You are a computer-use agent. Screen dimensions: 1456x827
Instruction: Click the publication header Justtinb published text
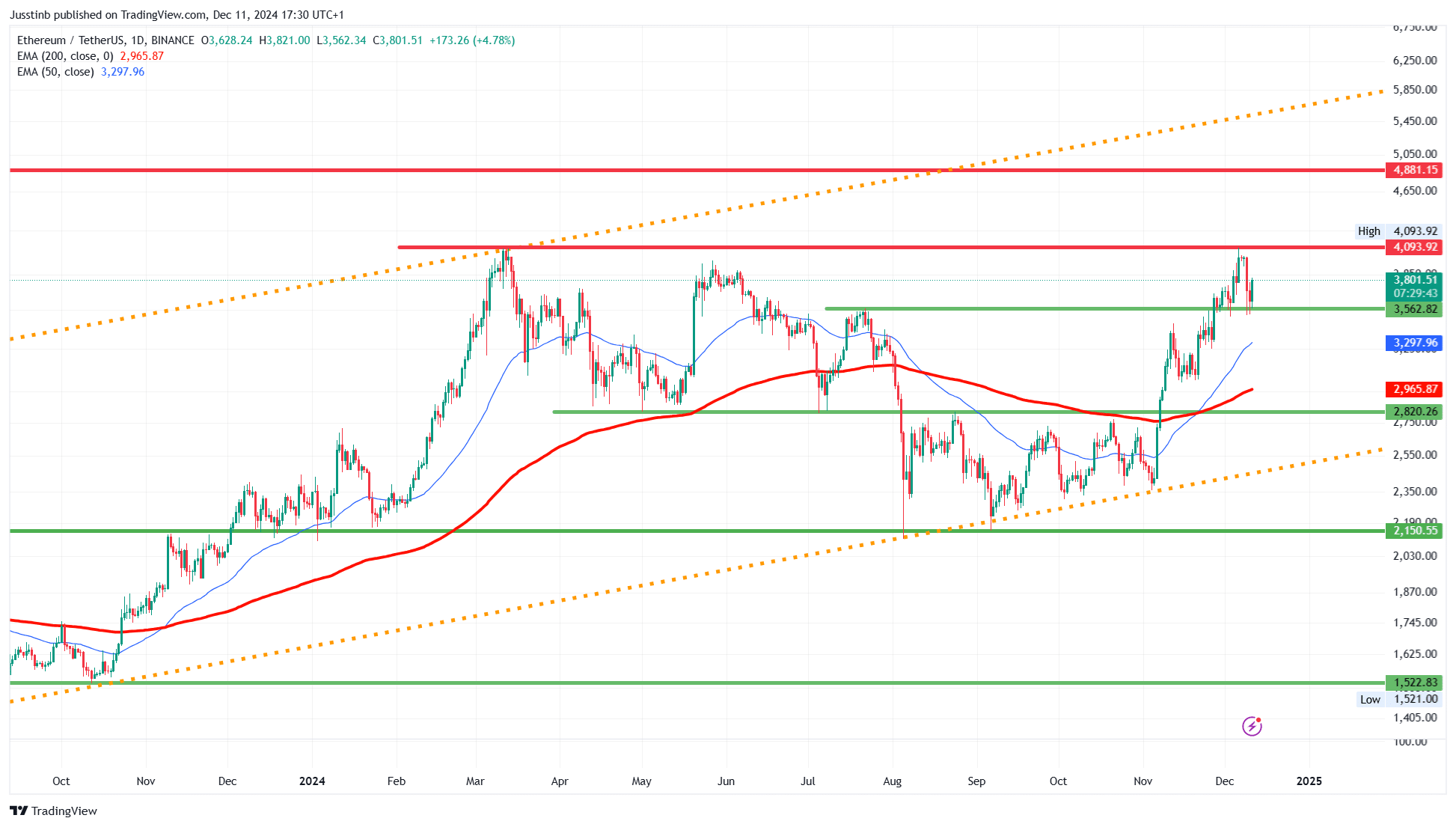tap(177, 15)
